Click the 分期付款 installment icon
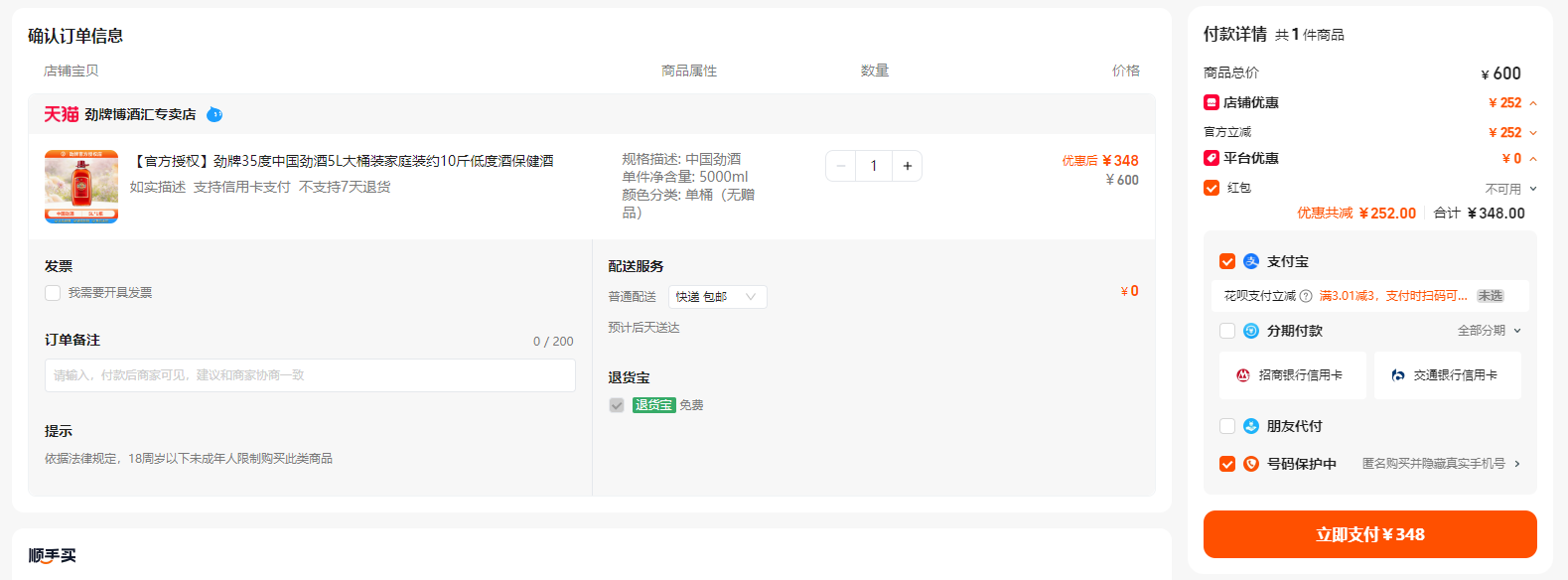Screen dimensions: 1568x580 coord(1251,331)
